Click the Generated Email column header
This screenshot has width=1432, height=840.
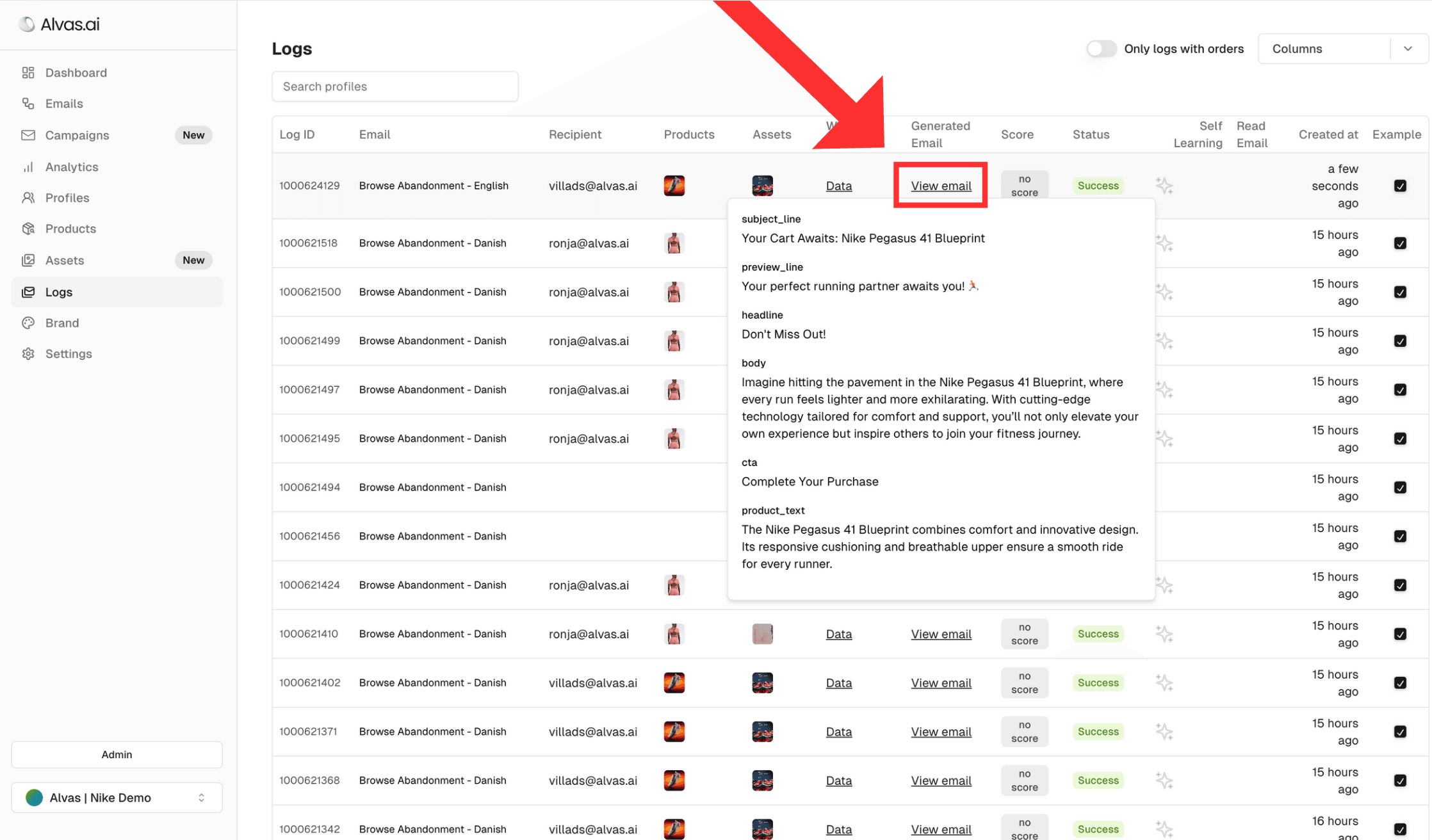[940, 134]
